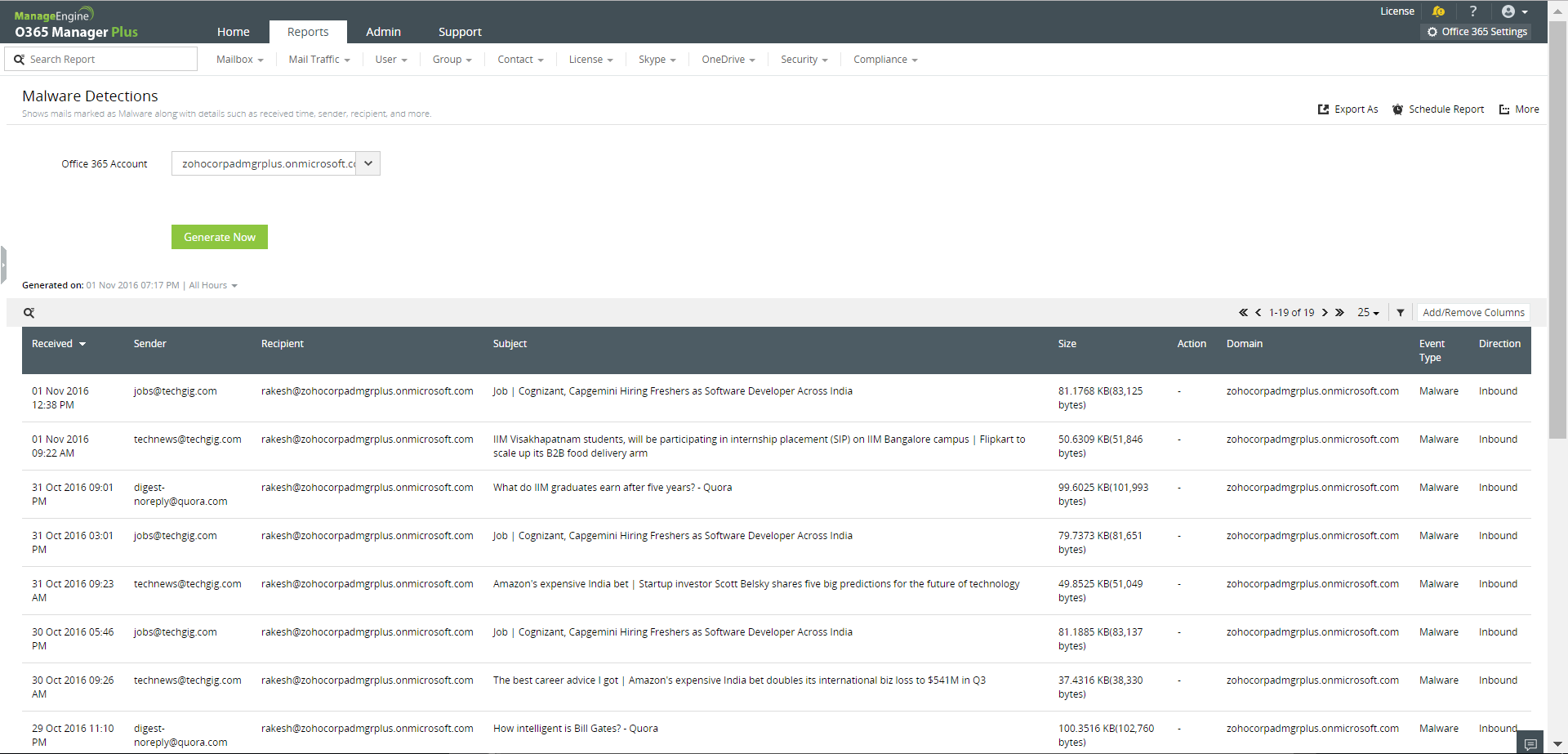
Task: Open the chat feedback icon in the corner
Action: point(1530,743)
